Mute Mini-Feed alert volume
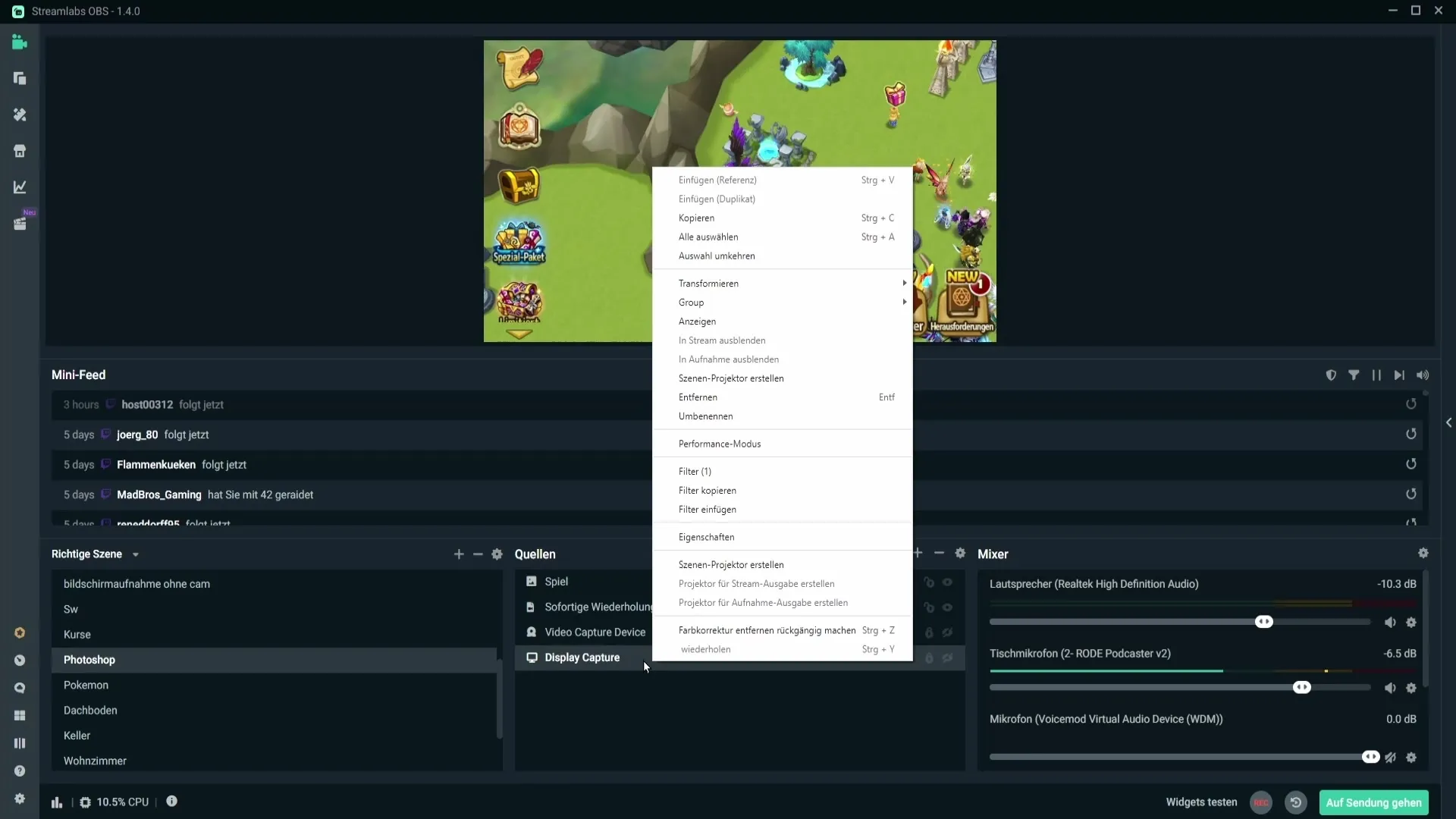 (x=1423, y=375)
